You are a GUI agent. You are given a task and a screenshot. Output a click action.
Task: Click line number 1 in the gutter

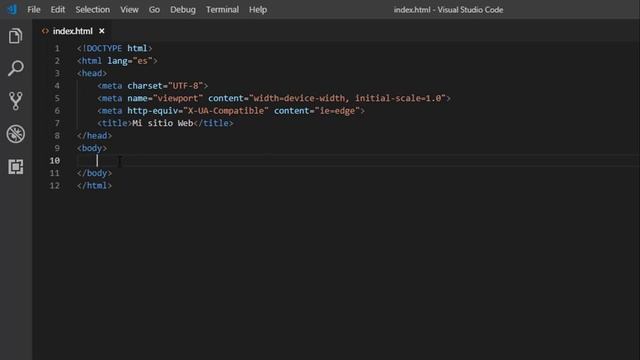pyautogui.click(x=57, y=48)
